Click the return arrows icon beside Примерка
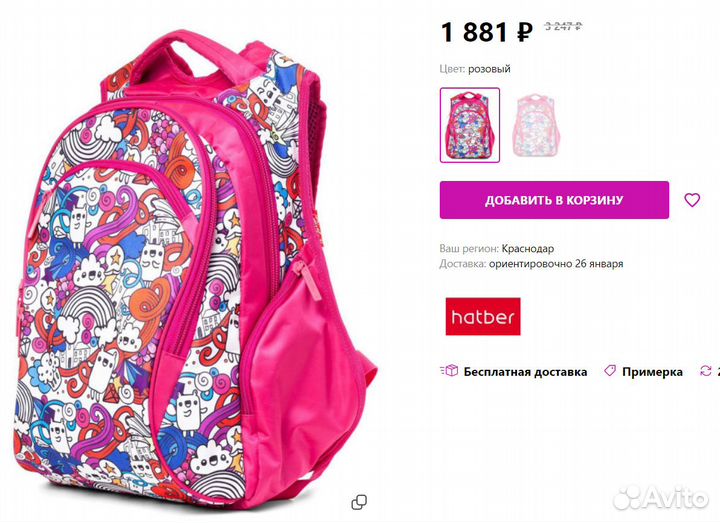The image size is (720, 523). [705, 371]
